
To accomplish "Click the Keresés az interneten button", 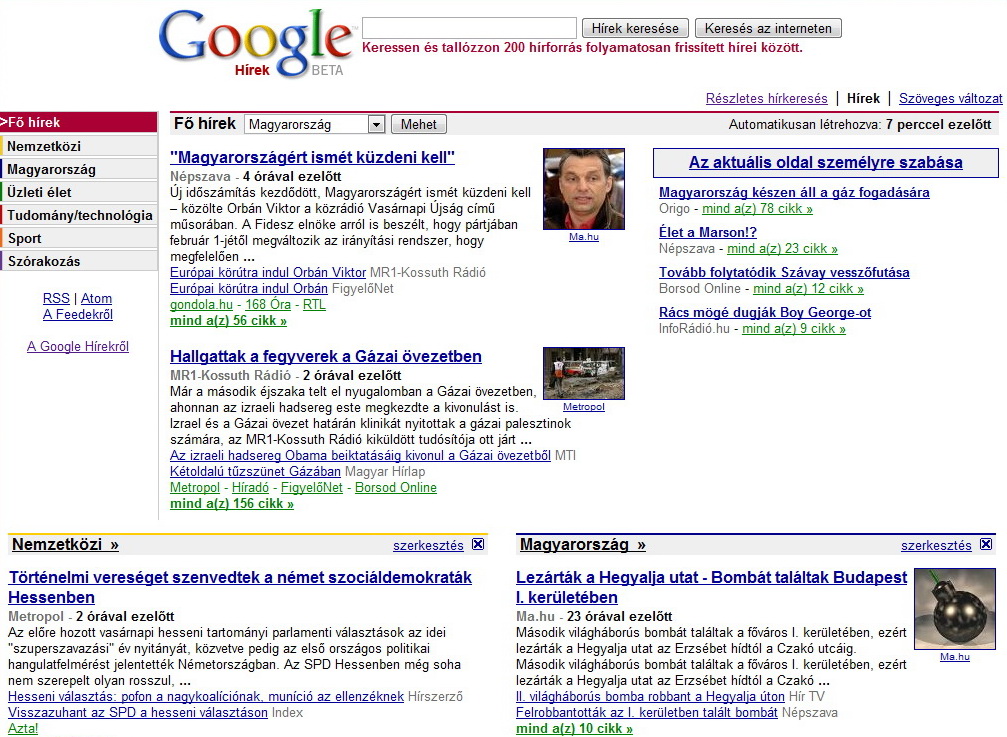I will [768, 28].
